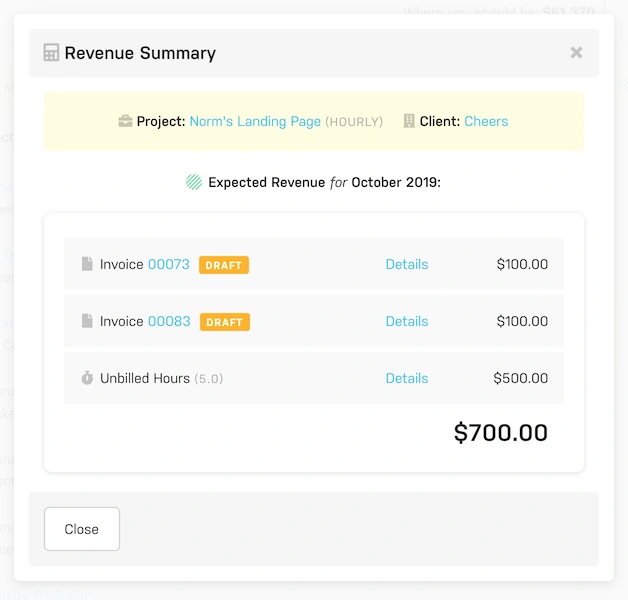View Details for Invoice 00073
Viewport: 628px width, 600px height.
407,265
